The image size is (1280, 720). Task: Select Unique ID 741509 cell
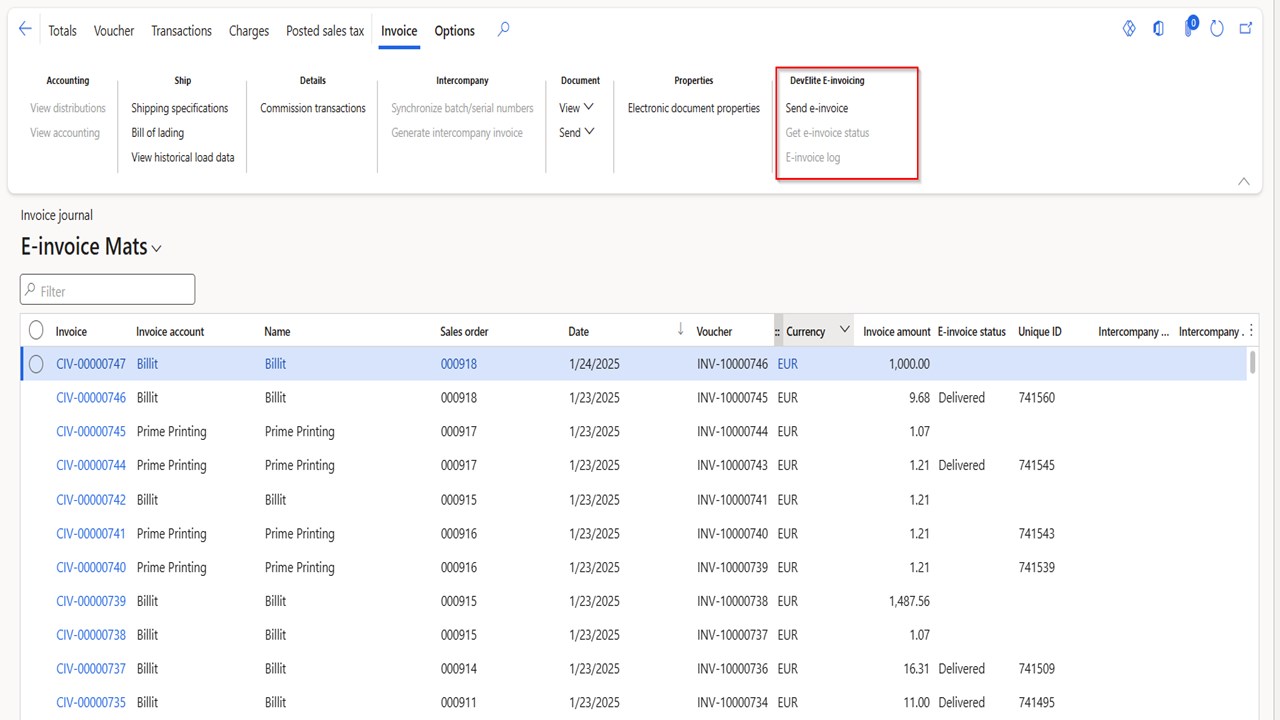coord(1036,669)
